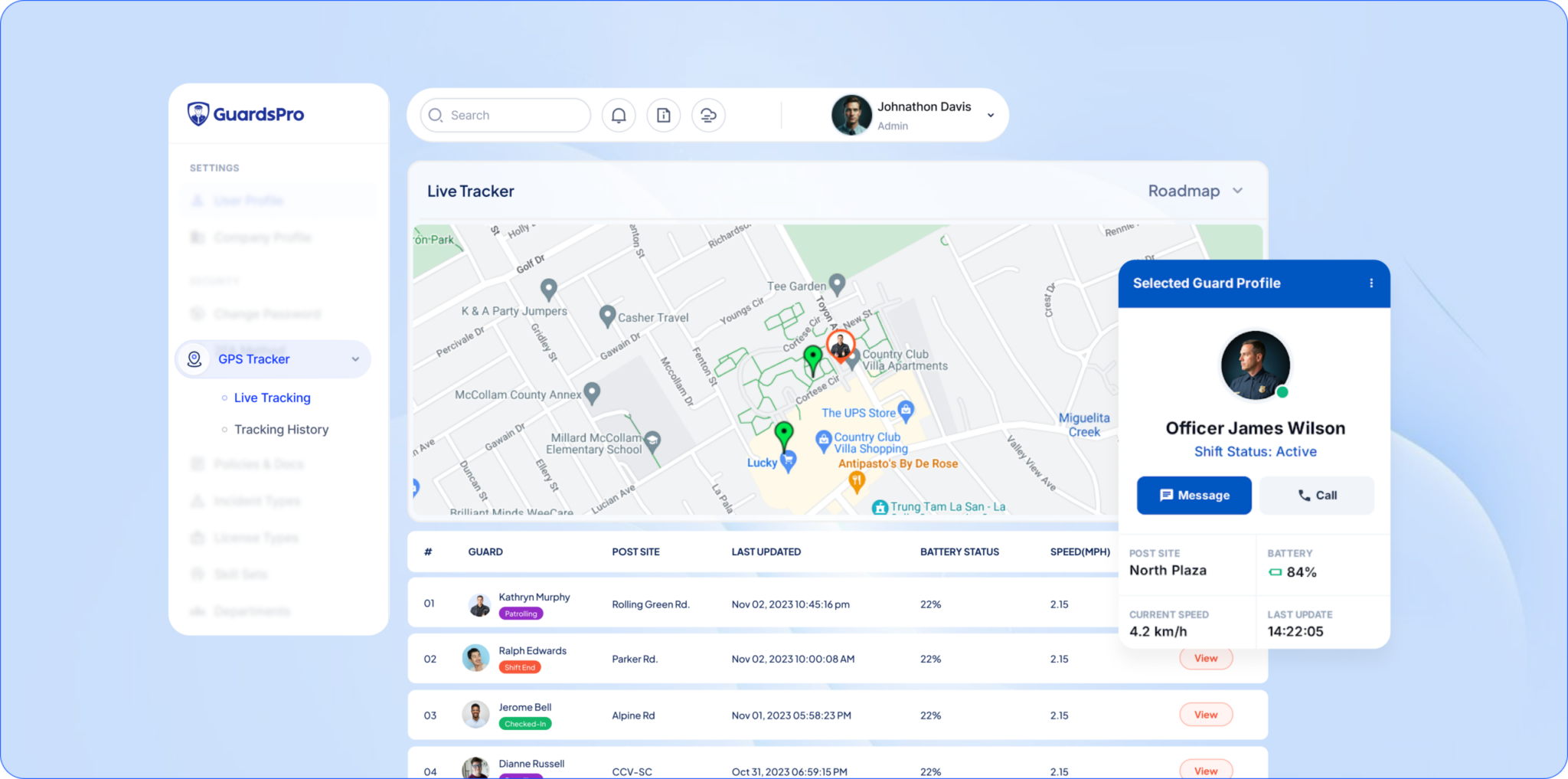This screenshot has width=1568, height=779.
Task: Open Tracking History submenu item
Action: click(281, 430)
